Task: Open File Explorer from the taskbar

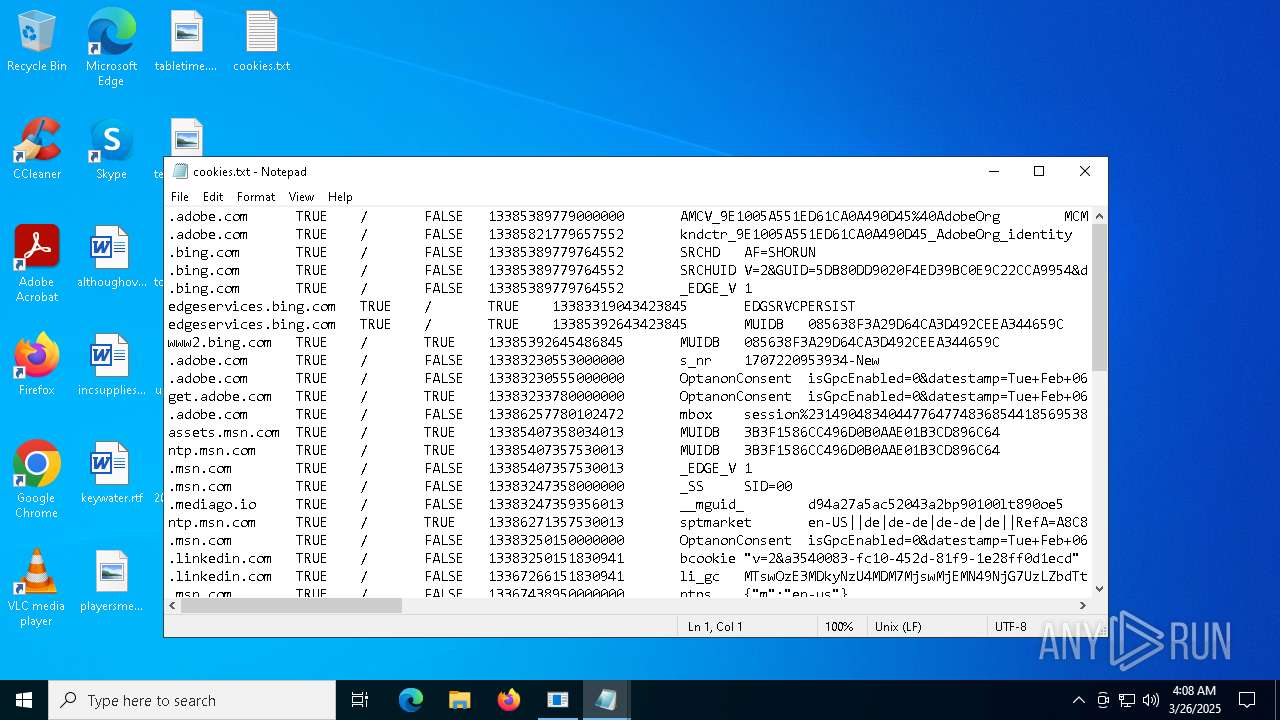Action: click(459, 700)
